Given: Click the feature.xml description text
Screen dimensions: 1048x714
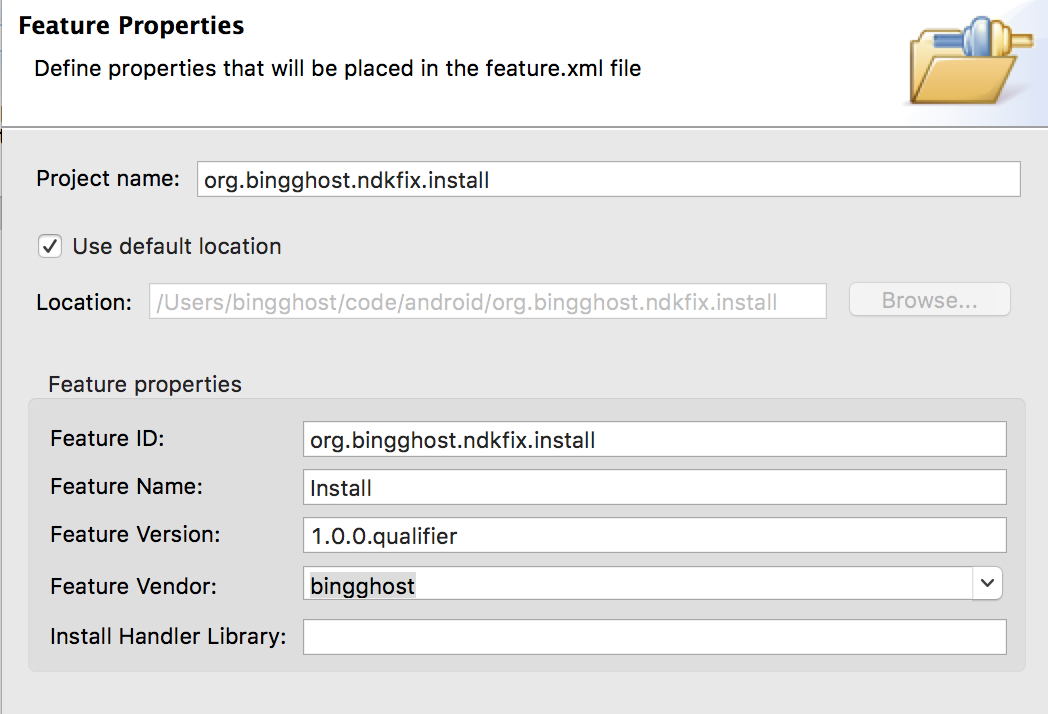Looking at the screenshot, I should coord(338,68).
